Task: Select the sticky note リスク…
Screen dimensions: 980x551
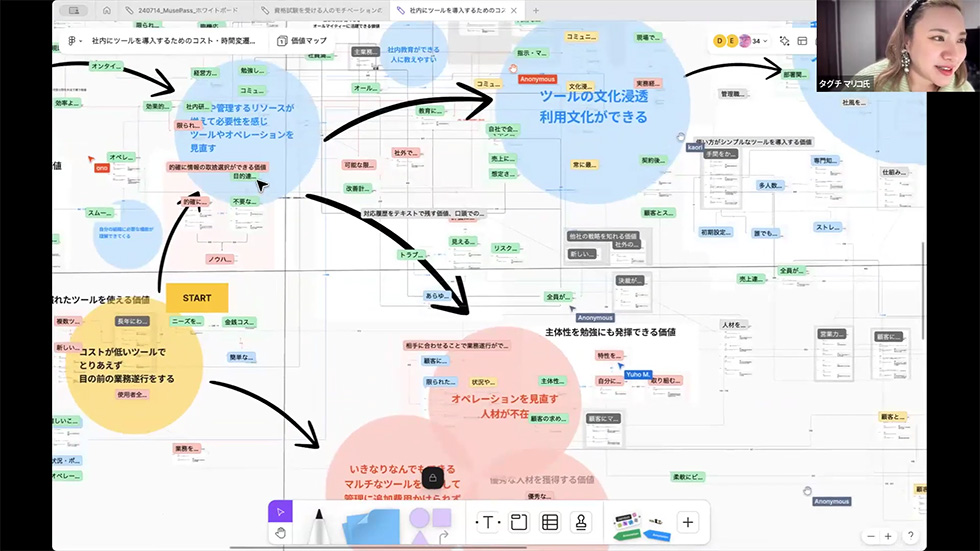Action: [505, 248]
